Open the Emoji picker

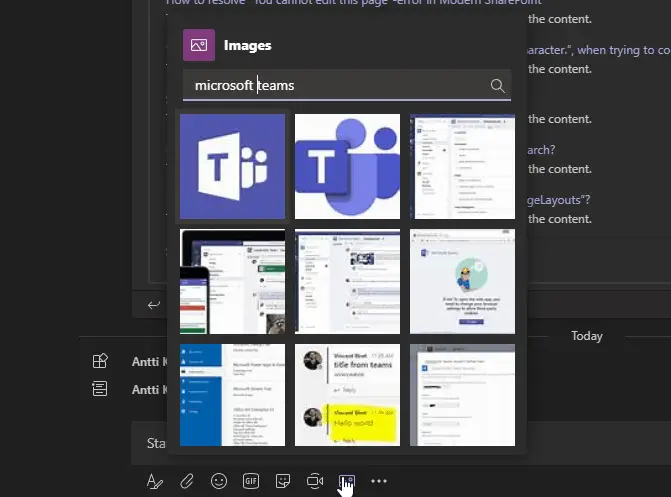(219, 481)
